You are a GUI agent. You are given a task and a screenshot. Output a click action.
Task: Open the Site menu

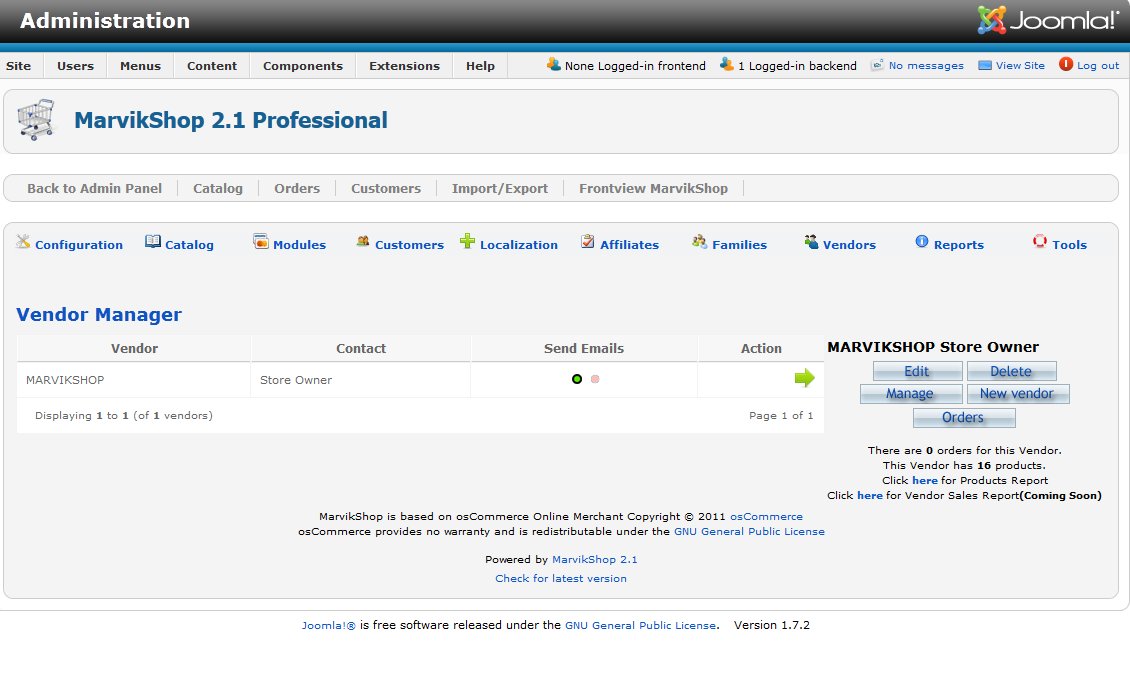click(19, 66)
